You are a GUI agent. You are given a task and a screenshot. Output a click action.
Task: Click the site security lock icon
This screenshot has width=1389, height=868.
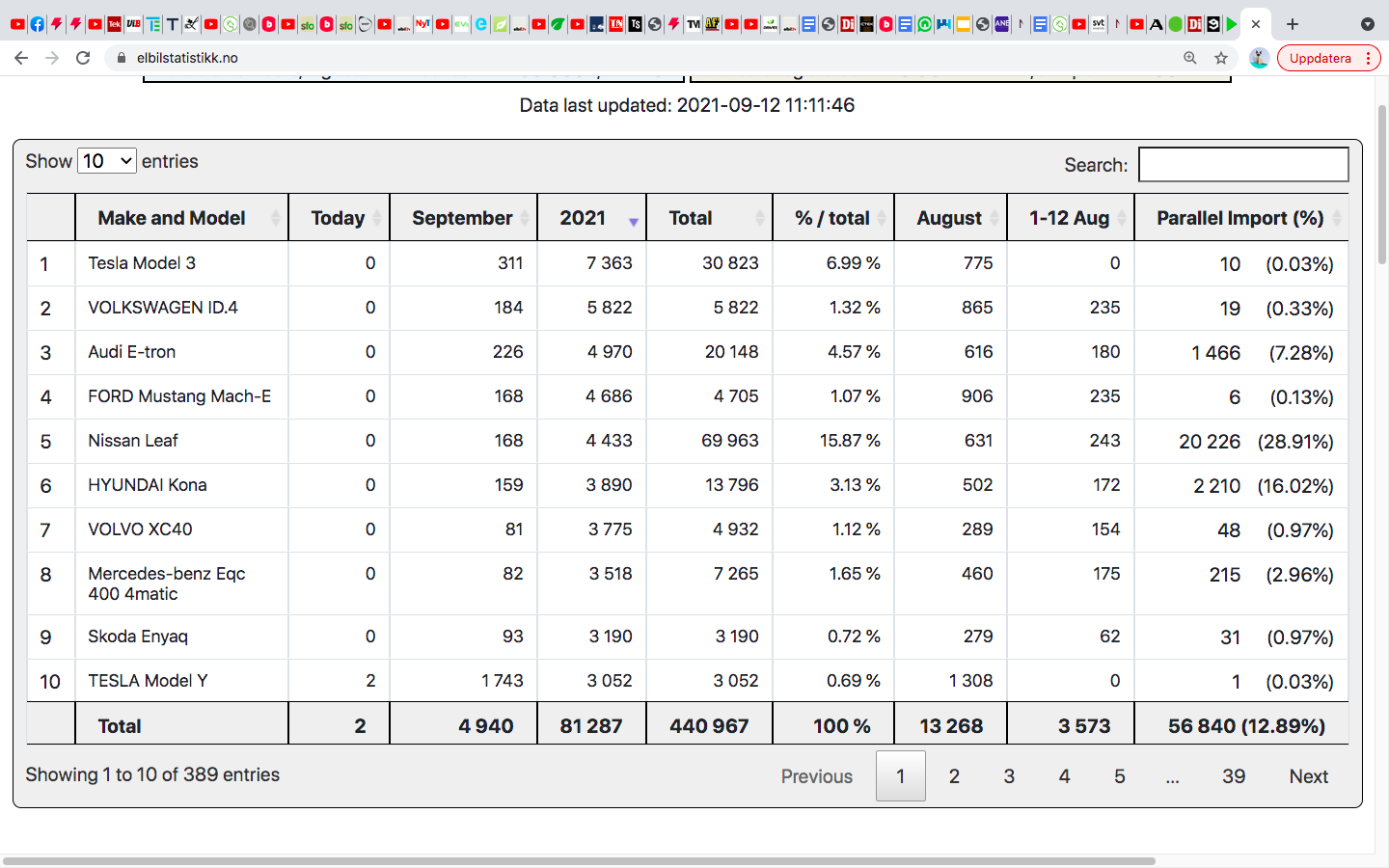[x=121, y=58]
